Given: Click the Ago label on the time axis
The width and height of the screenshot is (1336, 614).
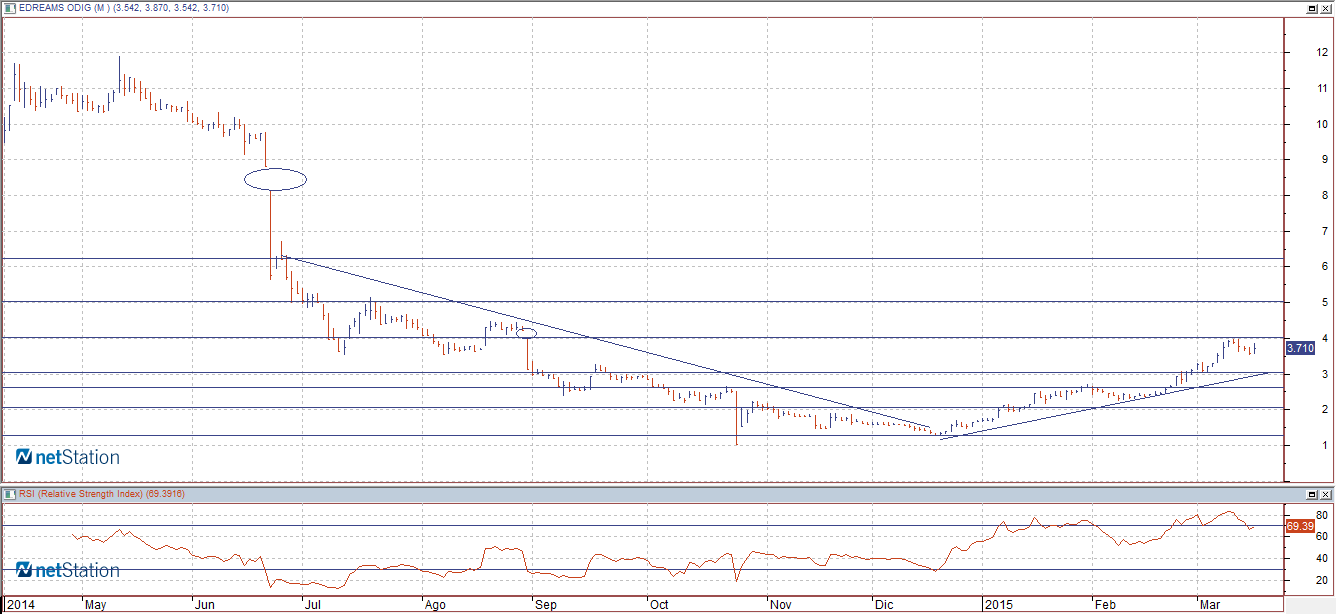Looking at the screenshot, I should click(x=434, y=605).
